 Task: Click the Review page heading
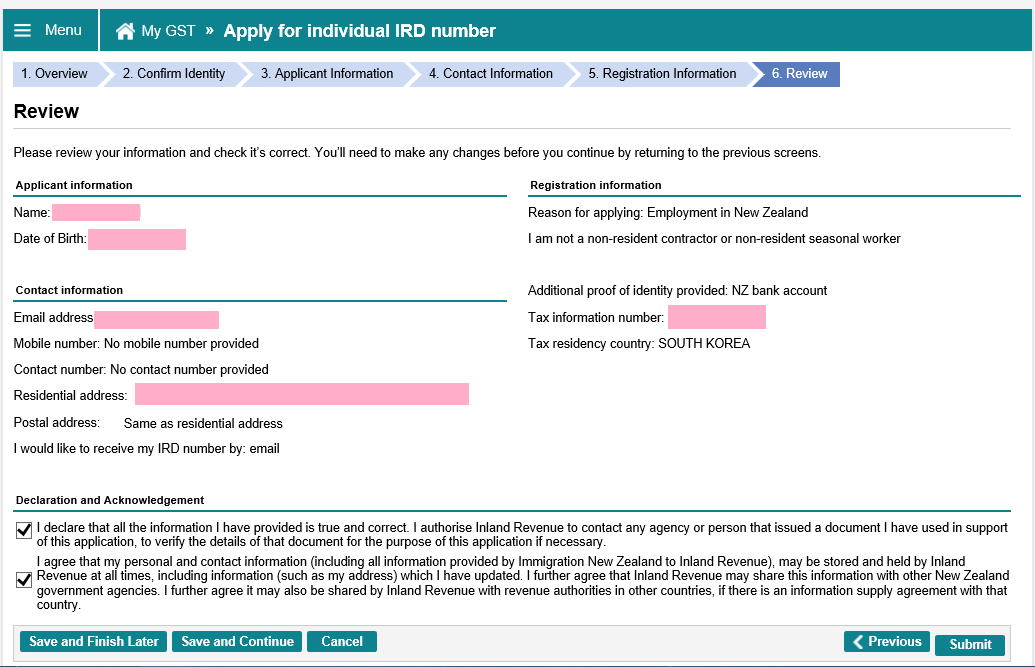(x=46, y=112)
